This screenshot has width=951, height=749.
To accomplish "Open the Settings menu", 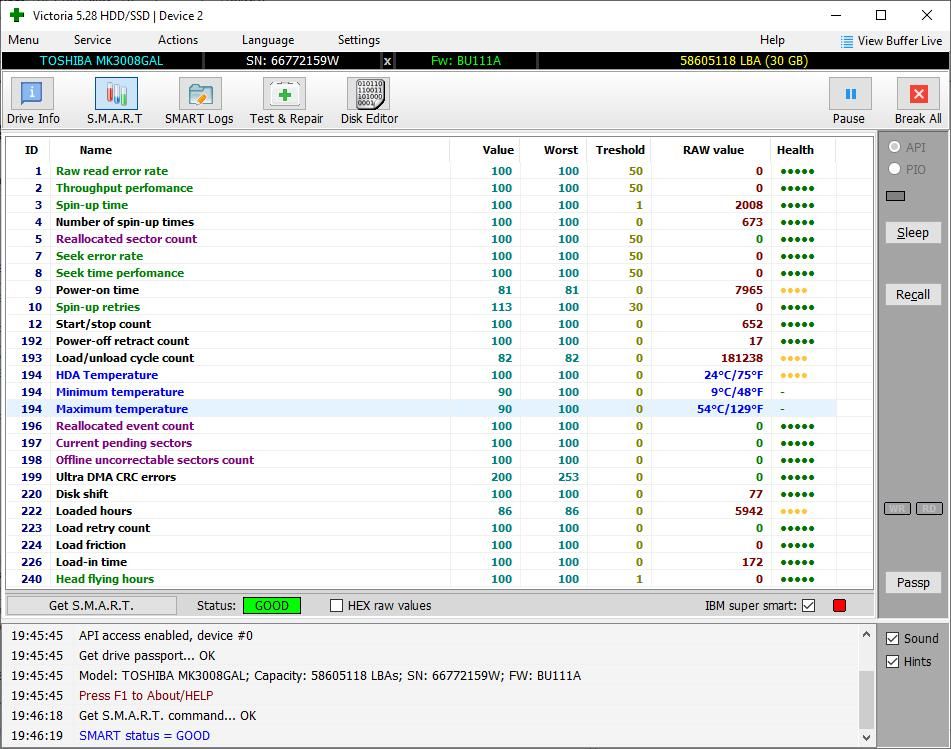I will click(x=358, y=40).
